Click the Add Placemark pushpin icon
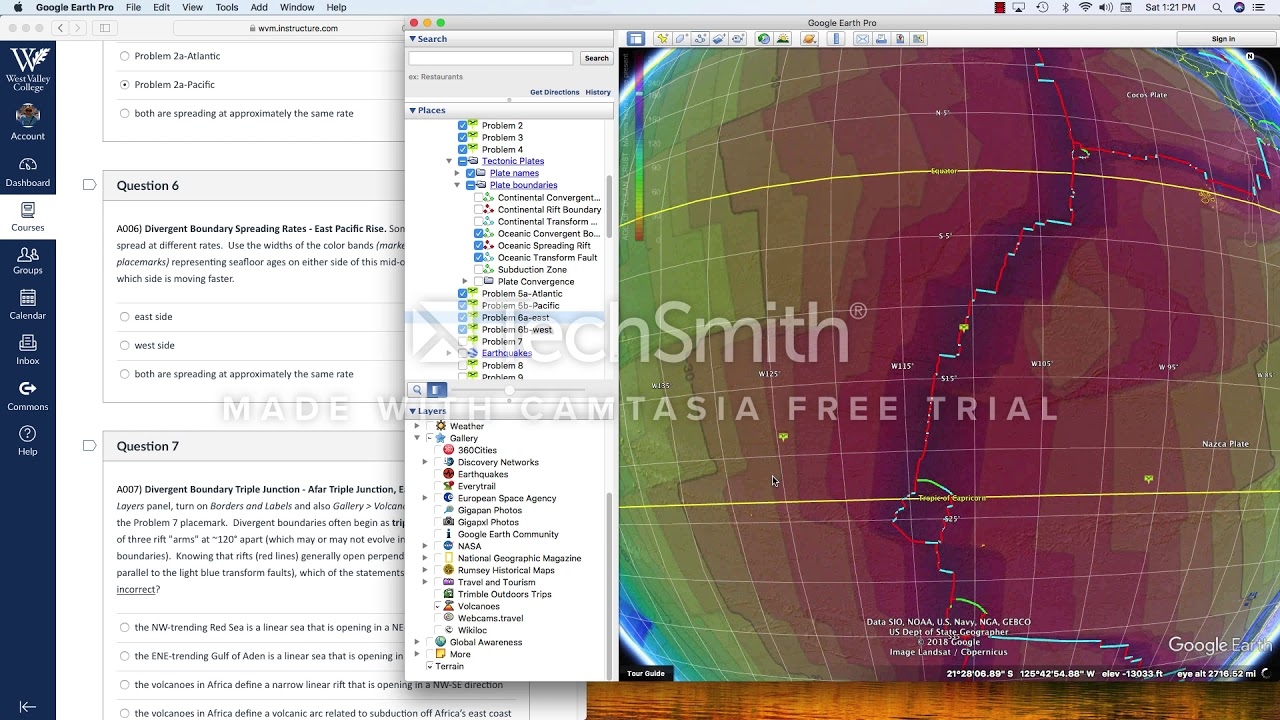The width and height of the screenshot is (1280, 720). click(x=662, y=39)
